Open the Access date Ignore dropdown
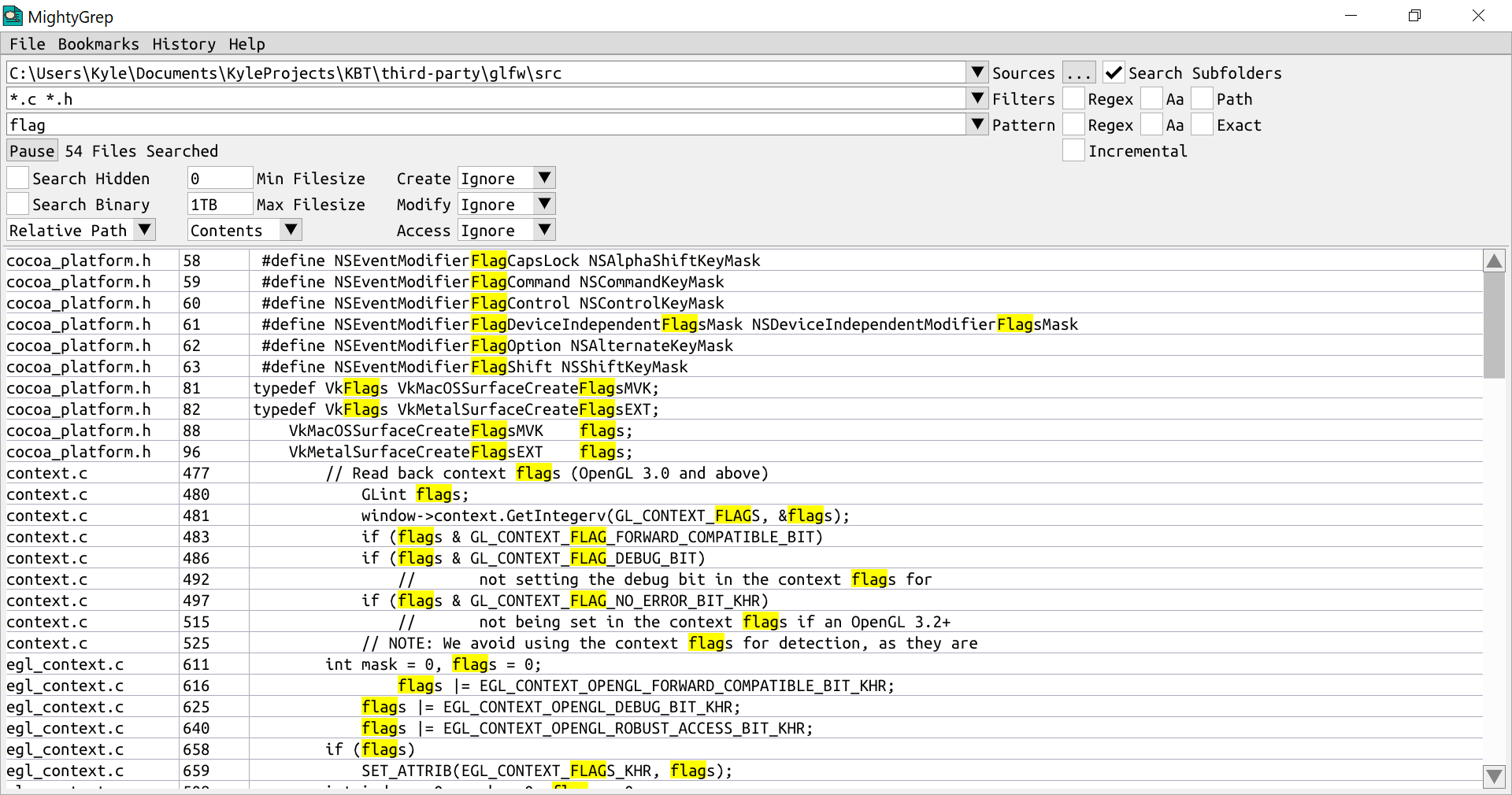Screen dimensions: 1512x795 (506, 230)
